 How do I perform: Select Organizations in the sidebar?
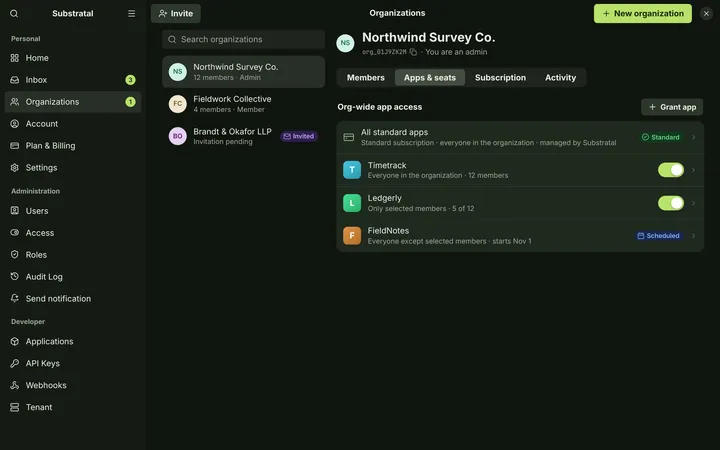(73, 102)
